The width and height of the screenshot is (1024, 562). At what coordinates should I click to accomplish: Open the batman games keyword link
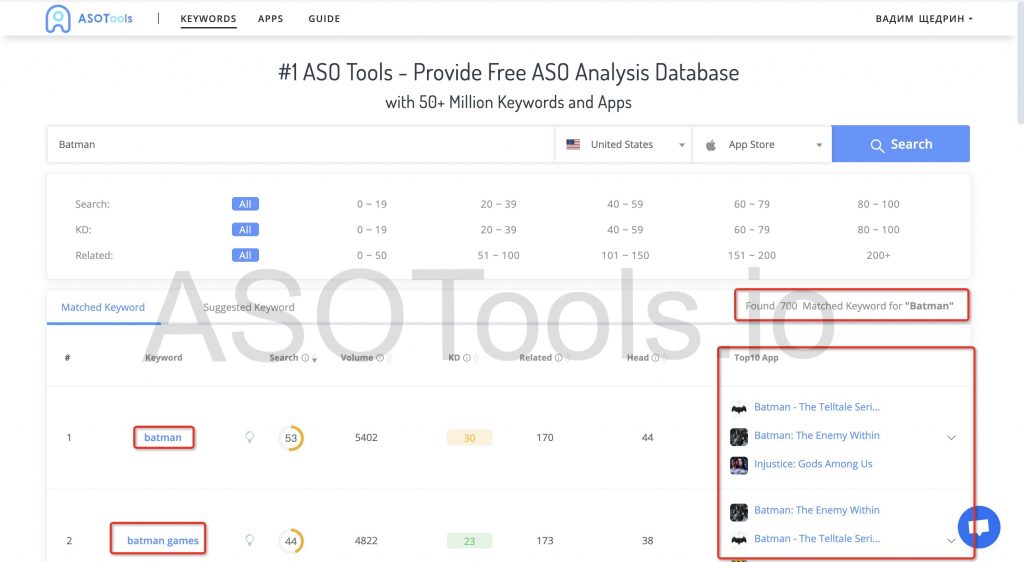coord(163,540)
